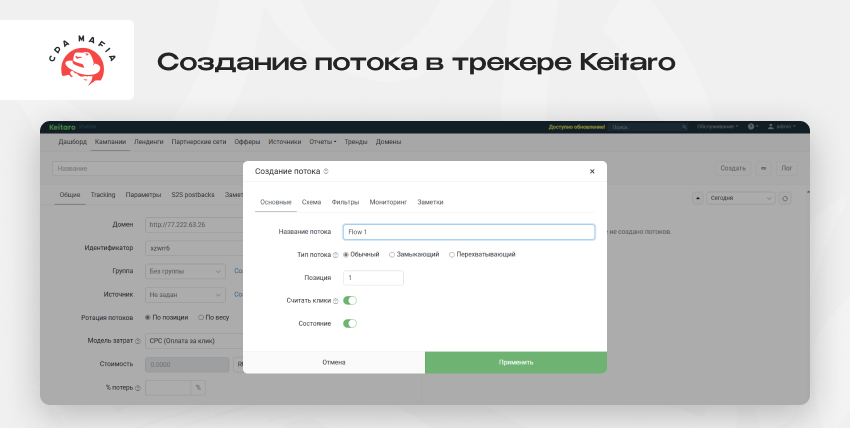Click the admin user avatar icon

(771, 126)
